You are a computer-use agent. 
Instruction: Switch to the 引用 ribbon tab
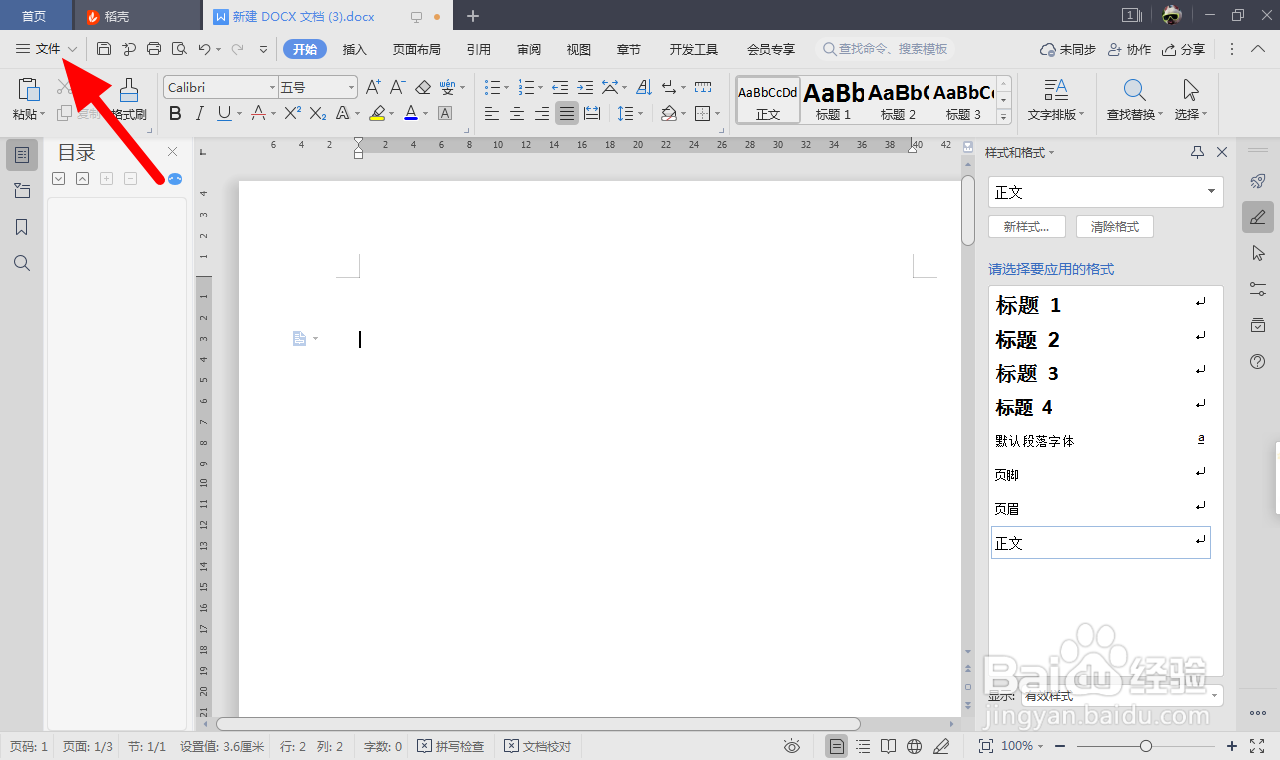point(479,49)
